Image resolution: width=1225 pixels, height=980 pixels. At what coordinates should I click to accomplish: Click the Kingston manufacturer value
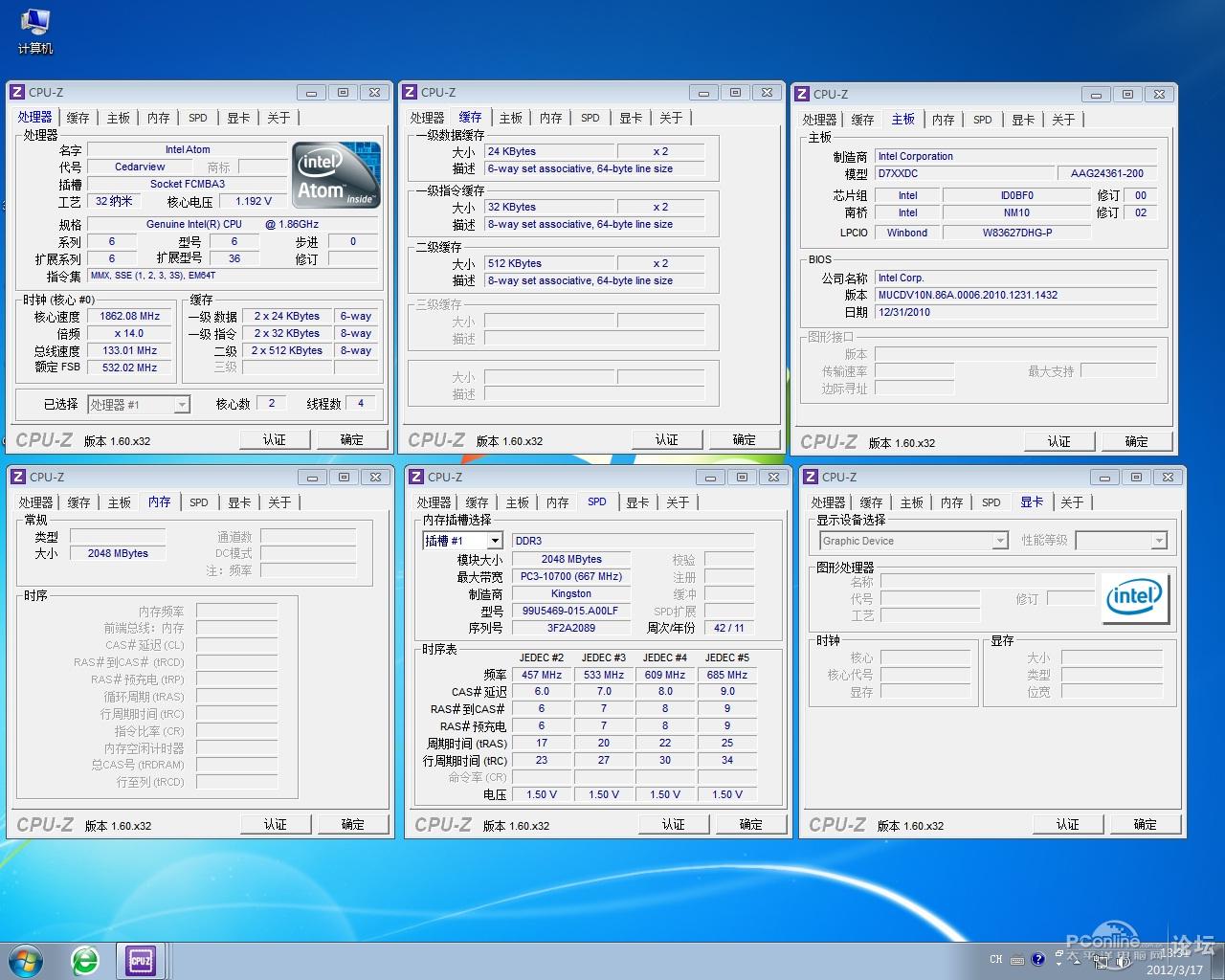pyautogui.click(x=571, y=593)
